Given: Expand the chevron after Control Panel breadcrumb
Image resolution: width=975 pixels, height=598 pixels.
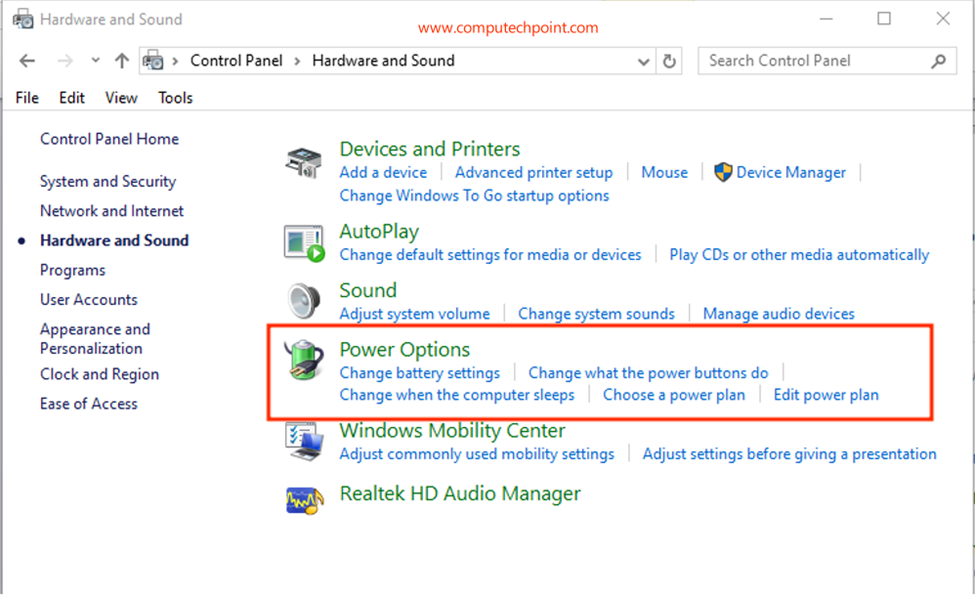Looking at the screenshot, I should click(x=297, y=61).
